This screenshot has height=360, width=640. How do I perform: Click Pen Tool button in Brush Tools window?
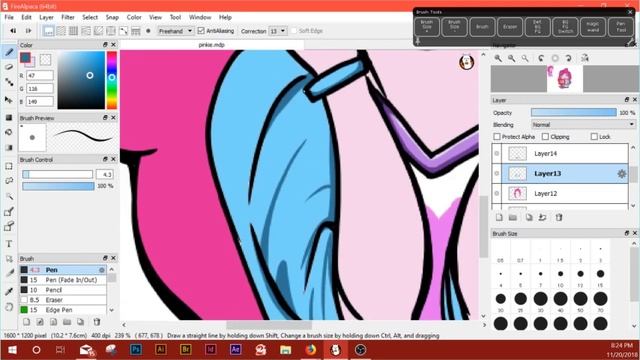pos(620,27)
